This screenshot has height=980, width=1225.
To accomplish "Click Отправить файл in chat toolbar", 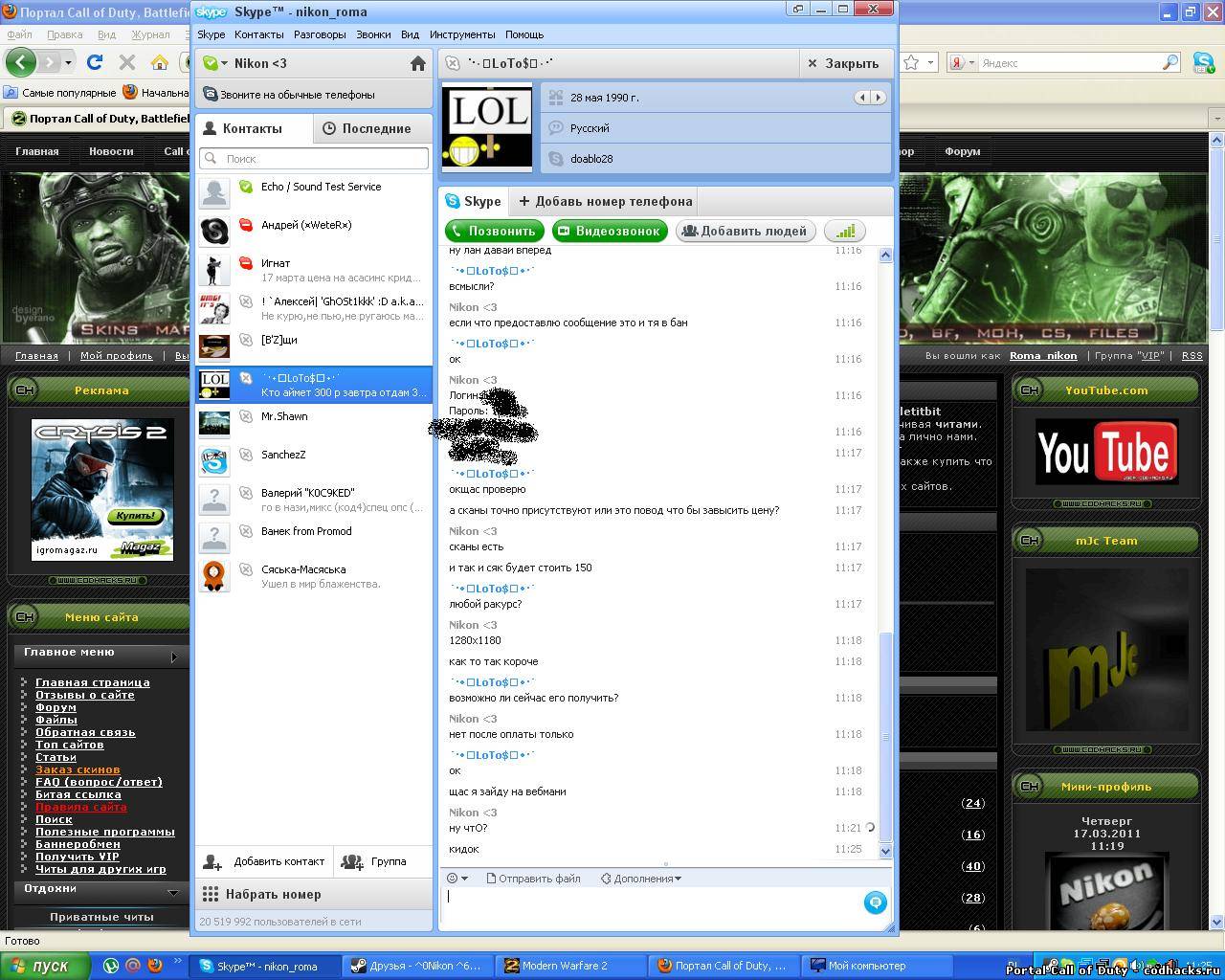I will pyautogui.click(x=533, y=879).
